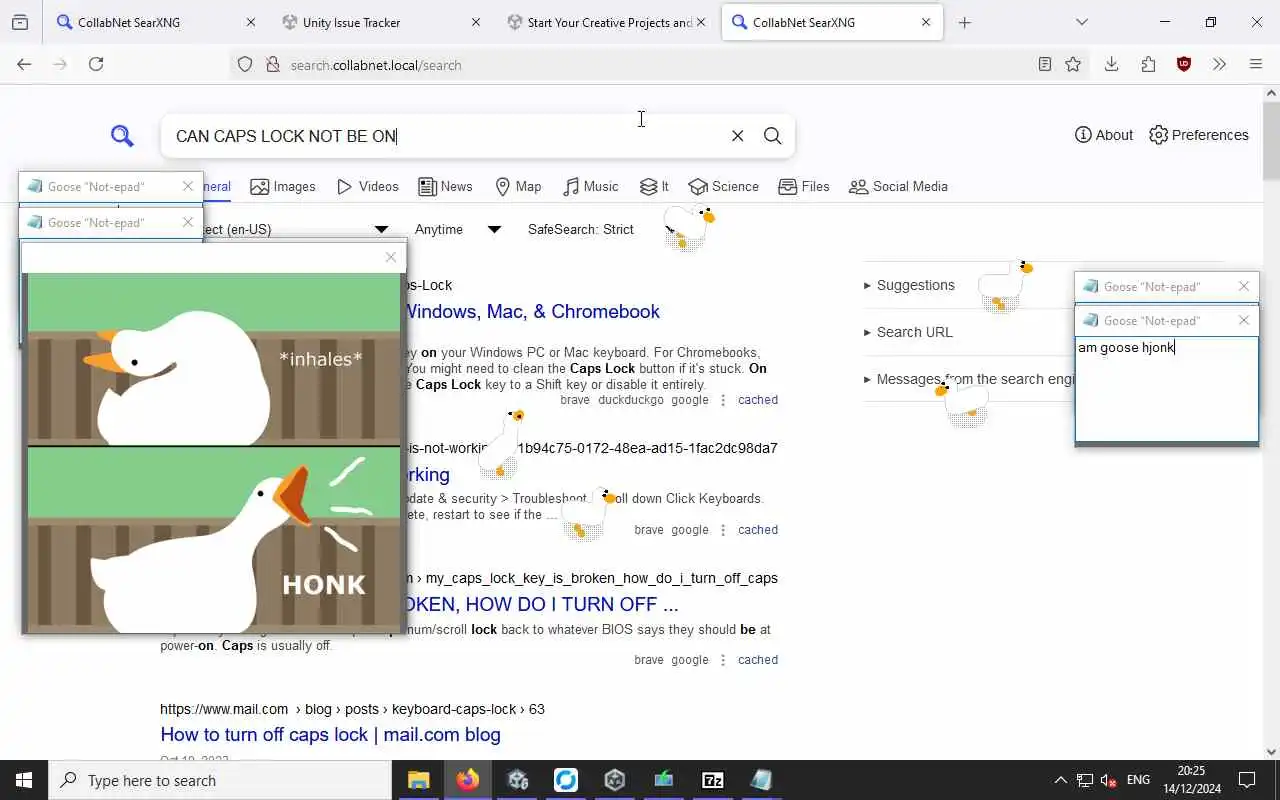The width and height of the screenshot is (1280, 800).
Task: Open the About page
Action: click(1104, 135)
